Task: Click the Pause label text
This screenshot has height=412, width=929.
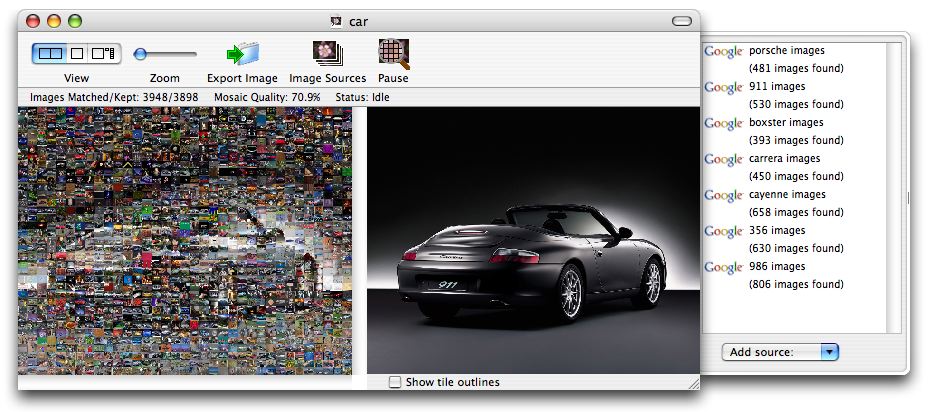Action: [x=393, y=78]
